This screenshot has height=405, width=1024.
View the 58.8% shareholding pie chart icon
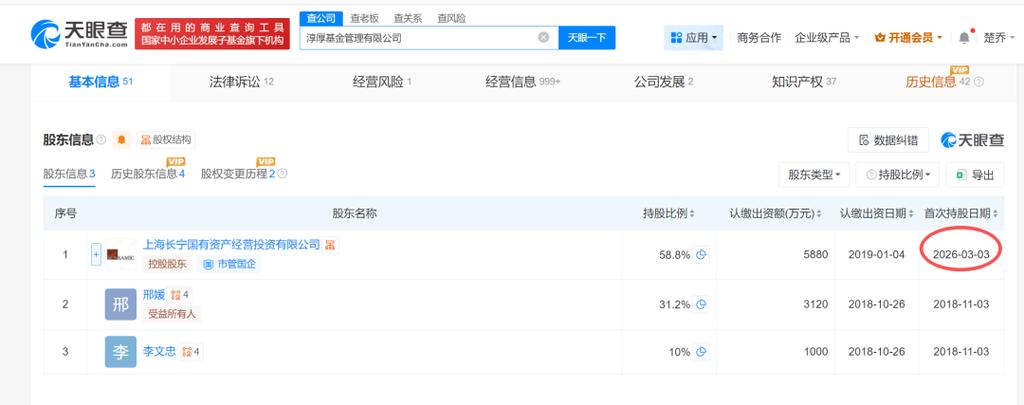click(x=701, y=255)
